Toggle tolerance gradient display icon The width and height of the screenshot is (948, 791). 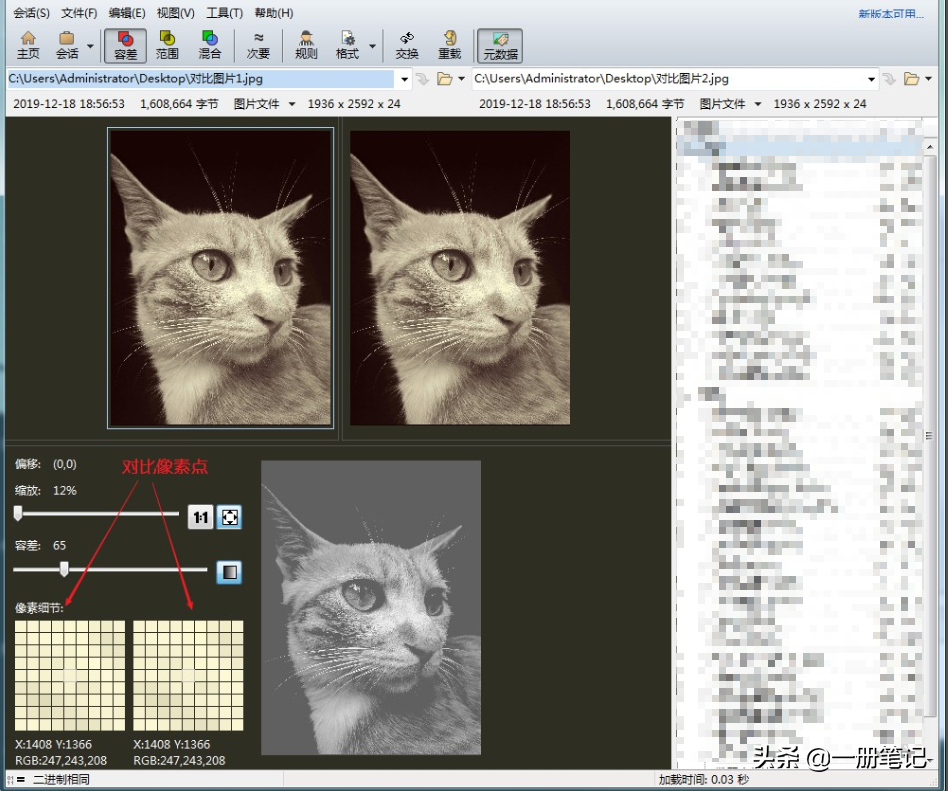coord(229,572)
